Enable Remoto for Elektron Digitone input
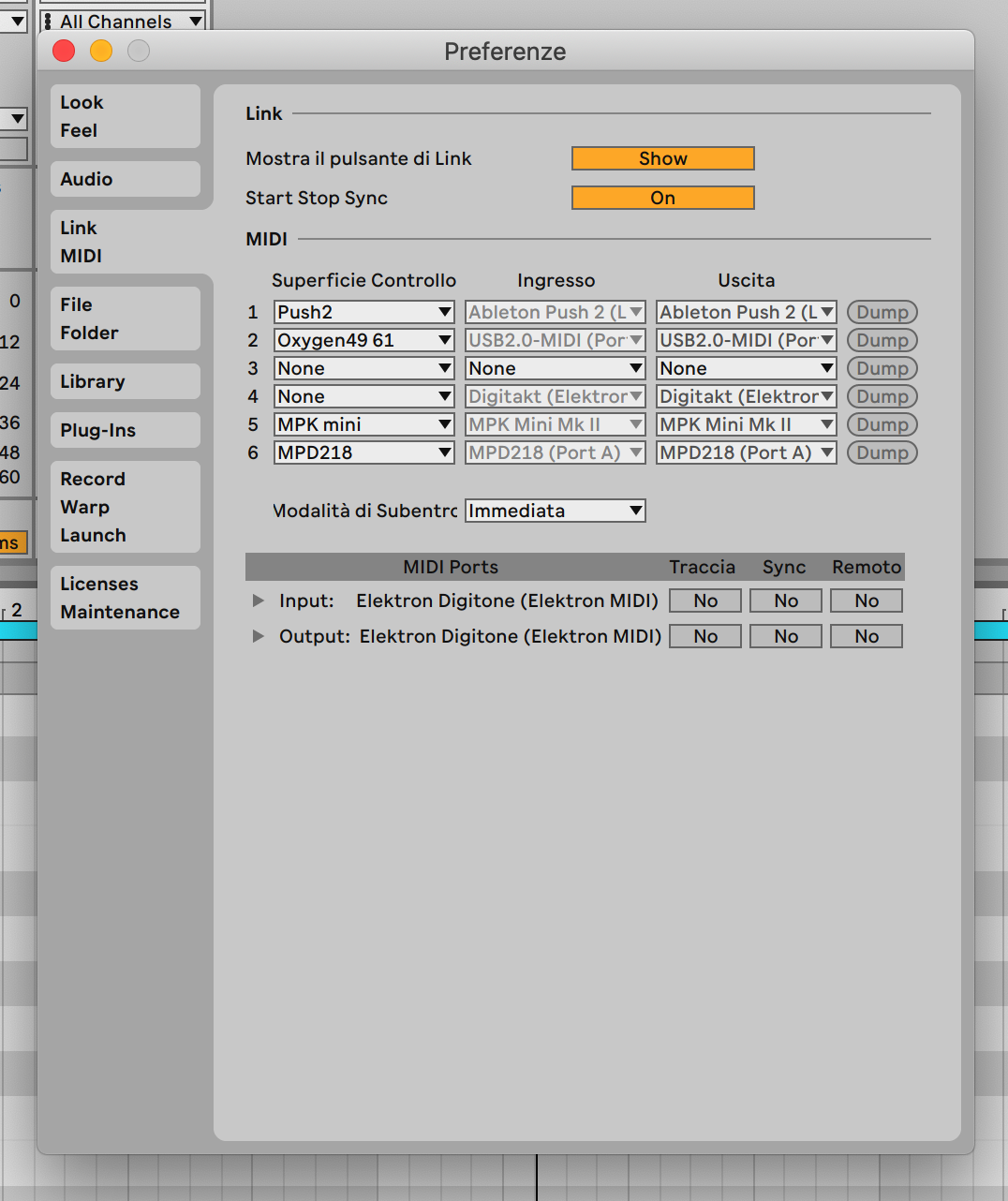The width and height of the screenshot is (1008, 1201). pyautogui.click(x=867, y=600)
